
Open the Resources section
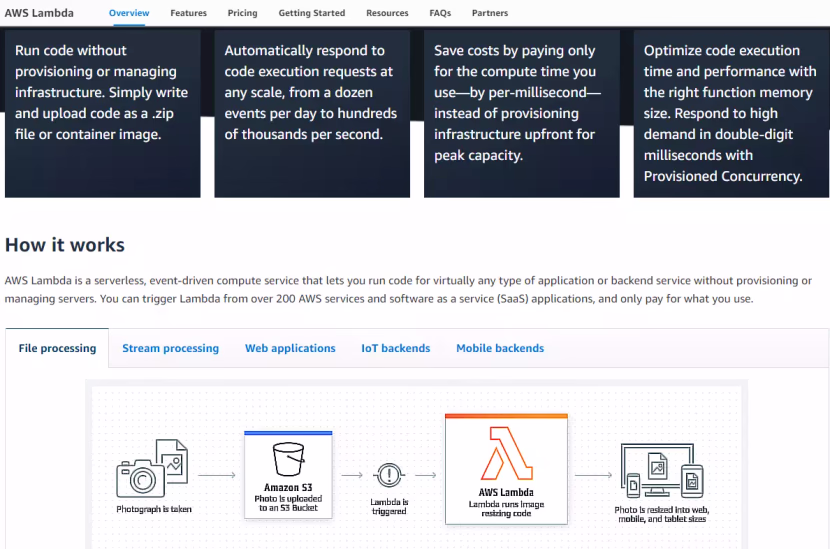[387, 13]
